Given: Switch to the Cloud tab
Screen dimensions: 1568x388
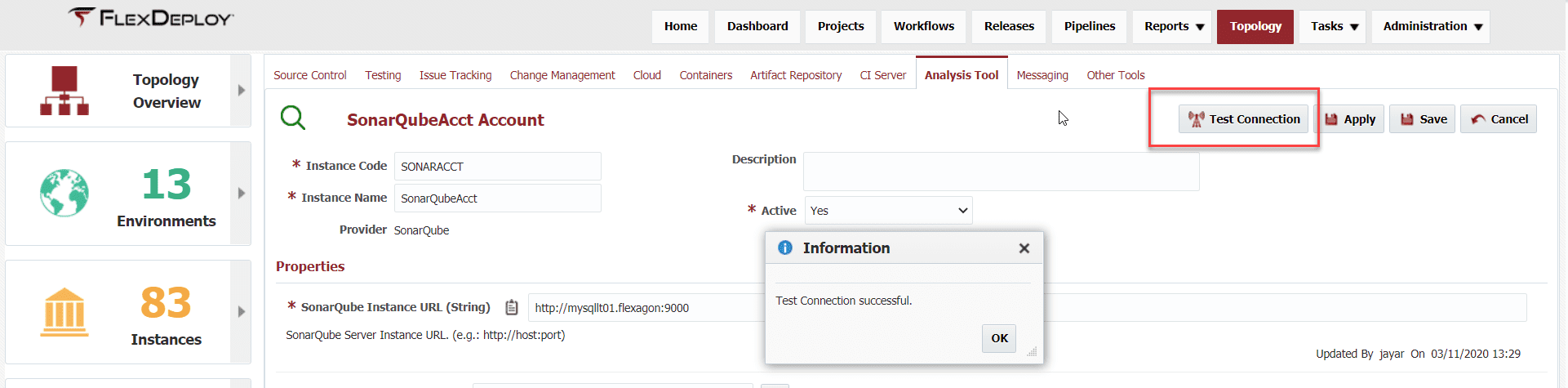Looking at the screenshot, I should (x=647, y=75).
